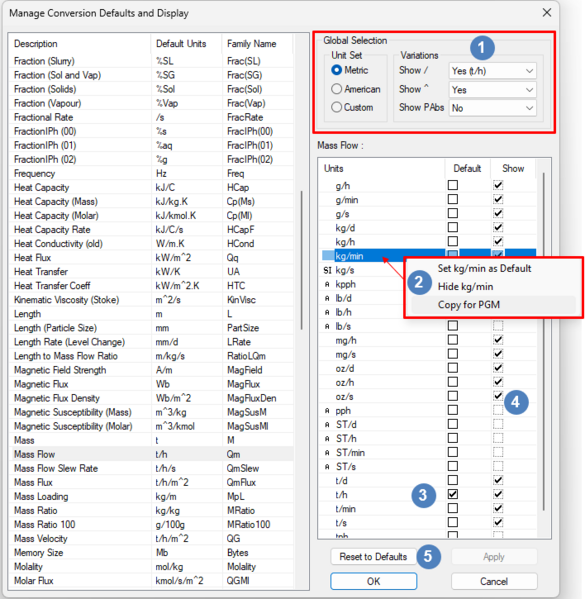Tick the Default checkbox for oz/s
Image resolution: width=585 pixels, height=599 pixels.
tap(453, 396)
